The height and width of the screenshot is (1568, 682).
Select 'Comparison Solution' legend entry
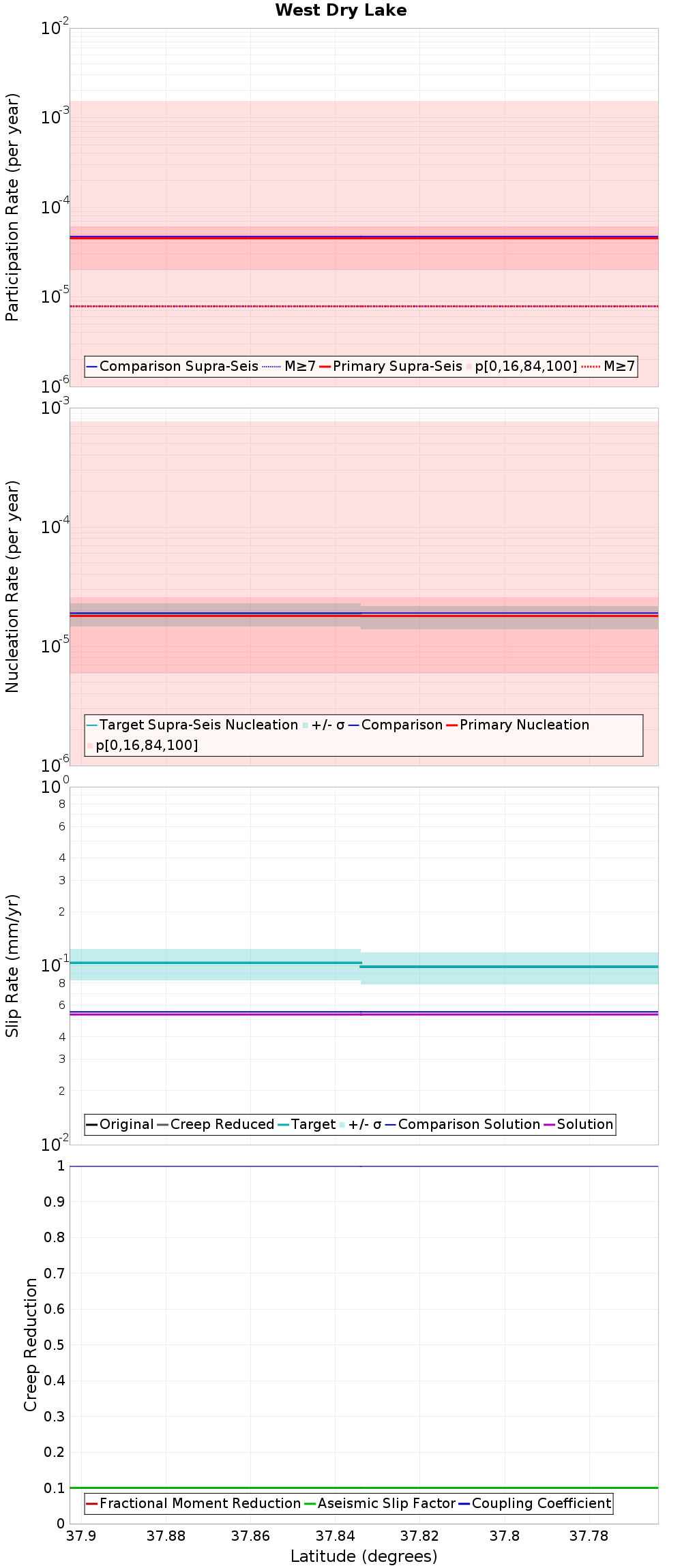tap(462, 1124)
